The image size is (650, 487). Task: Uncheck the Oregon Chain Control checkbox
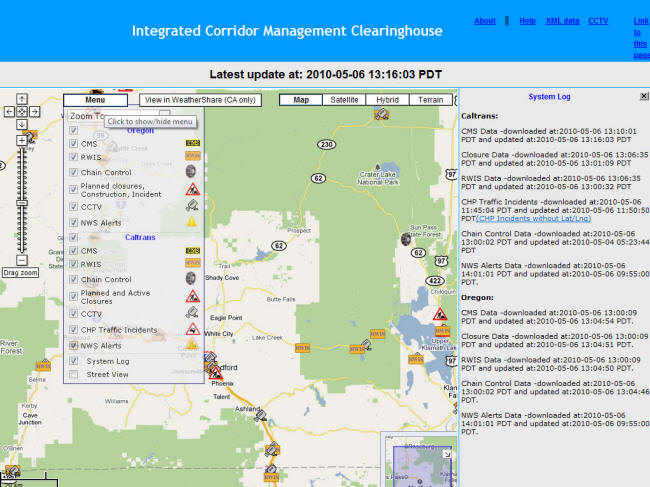[x=74, y=170]
